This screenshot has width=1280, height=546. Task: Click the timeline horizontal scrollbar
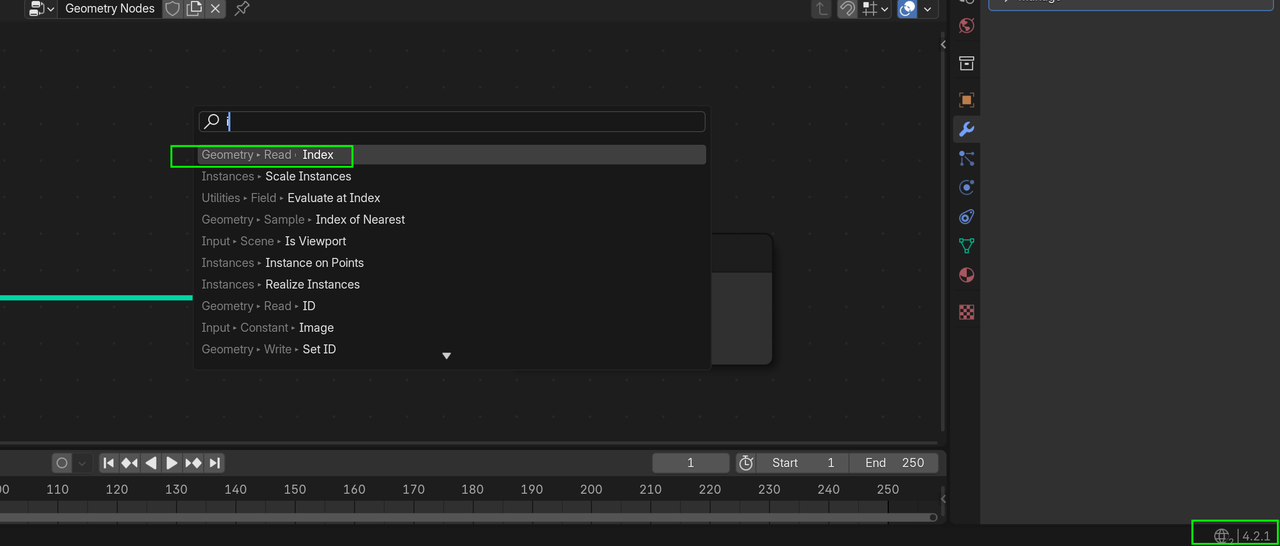coord(466,517)
